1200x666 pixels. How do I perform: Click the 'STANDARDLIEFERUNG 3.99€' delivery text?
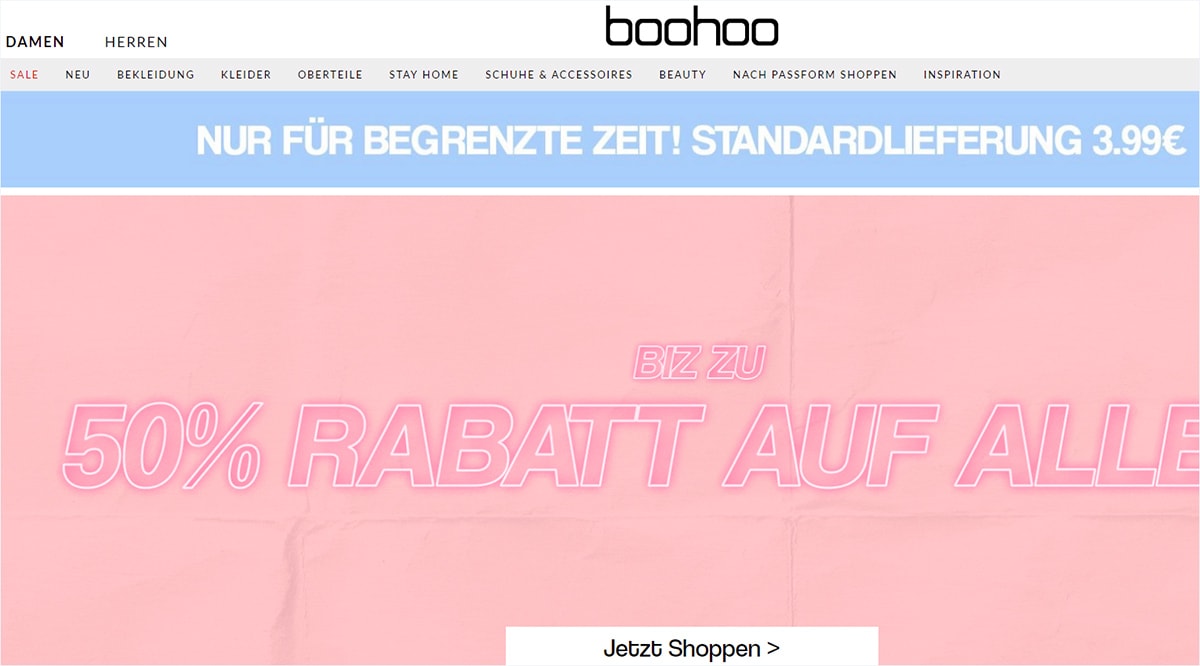pyautogui.click(x=939, y=140)
